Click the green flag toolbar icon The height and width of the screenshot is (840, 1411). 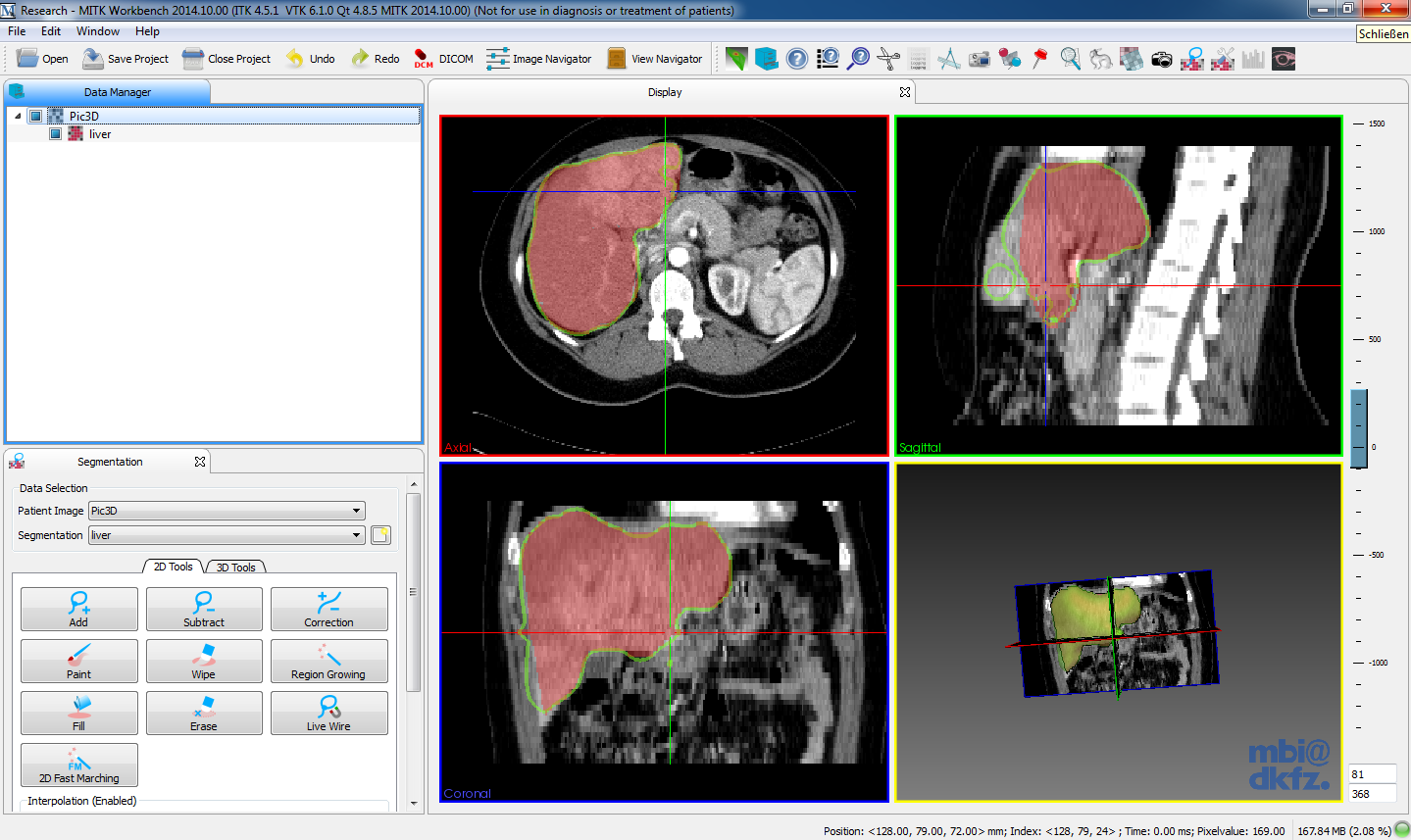(736, 59)
